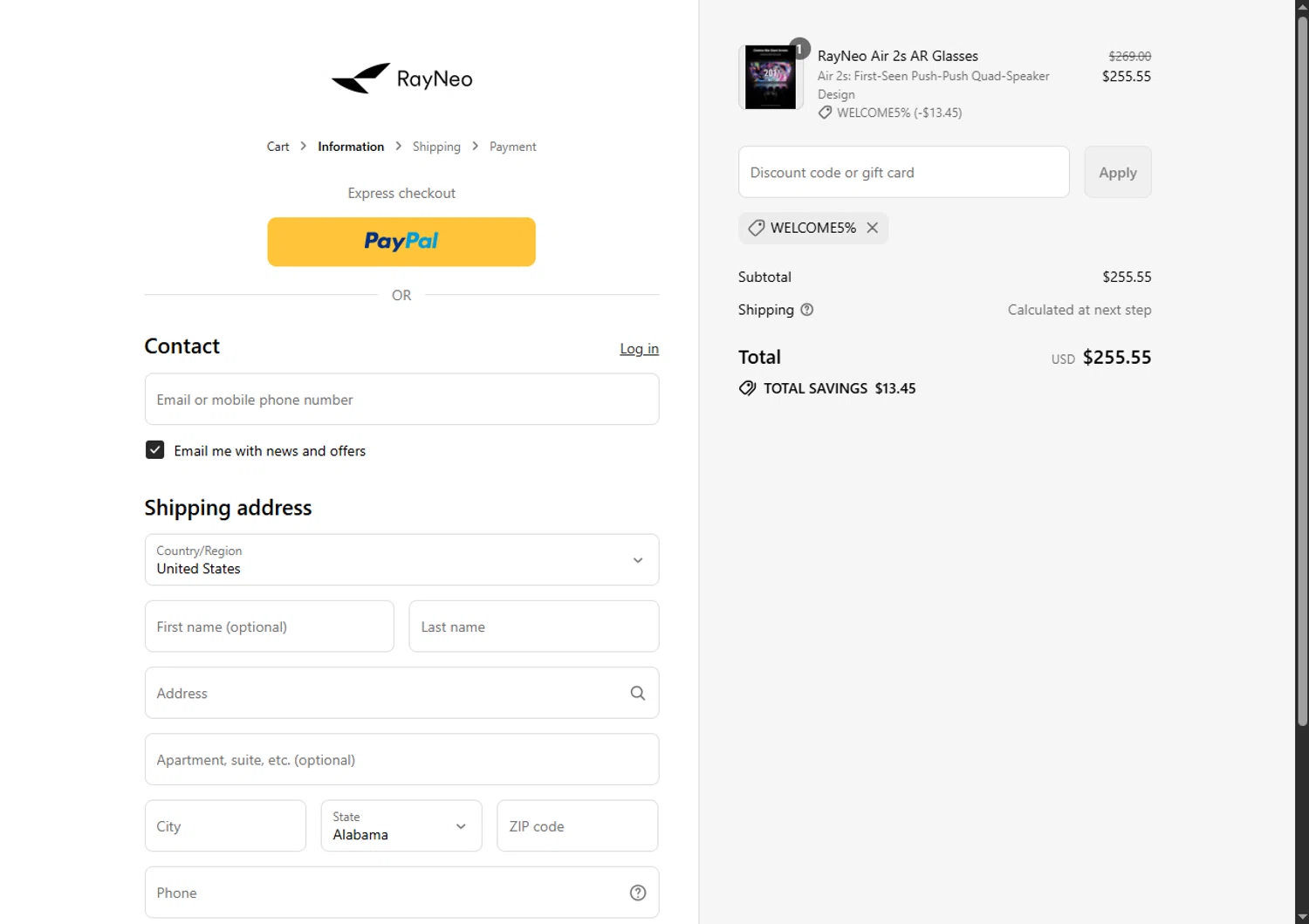Select the Shipping breadcrumb step
1309x924 pixels.
click(436, 147)
